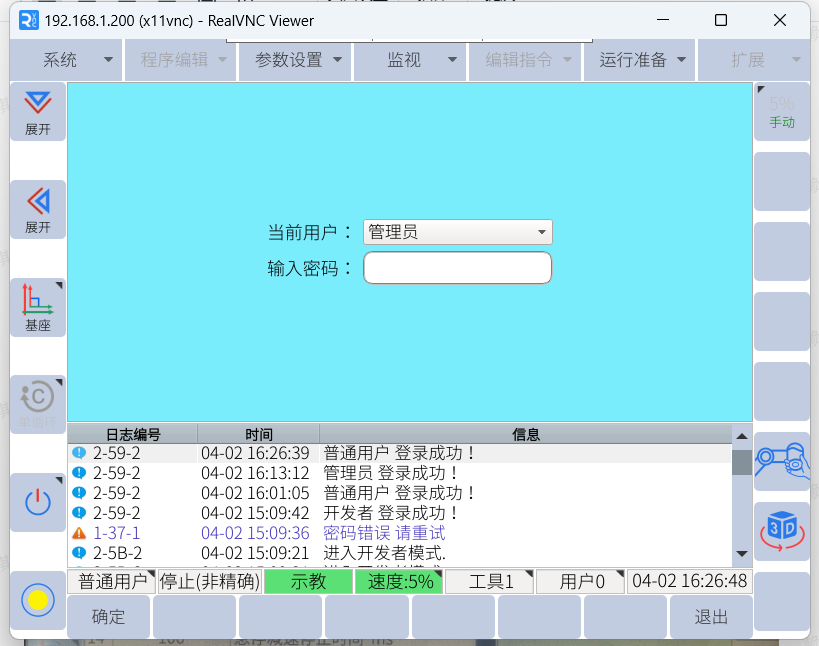Click the 退出 exit button
The width and height of the screenshot is (819, 646).
pos(711,617)
